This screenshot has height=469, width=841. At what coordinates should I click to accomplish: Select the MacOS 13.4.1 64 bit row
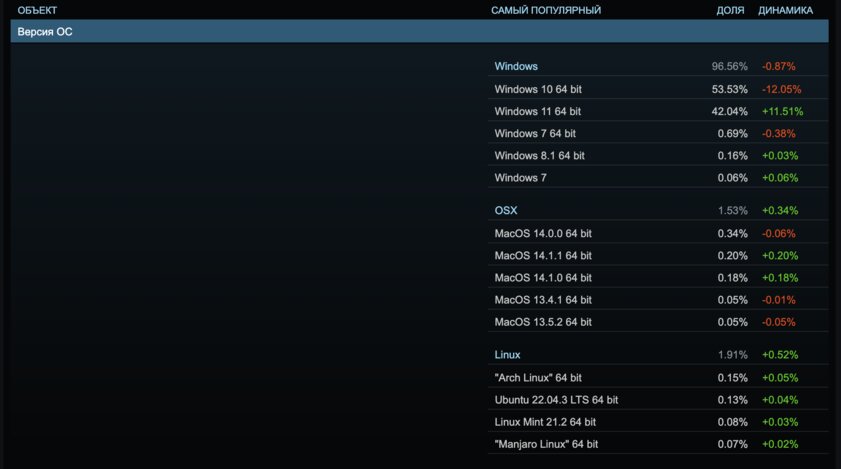pos(658,299)
